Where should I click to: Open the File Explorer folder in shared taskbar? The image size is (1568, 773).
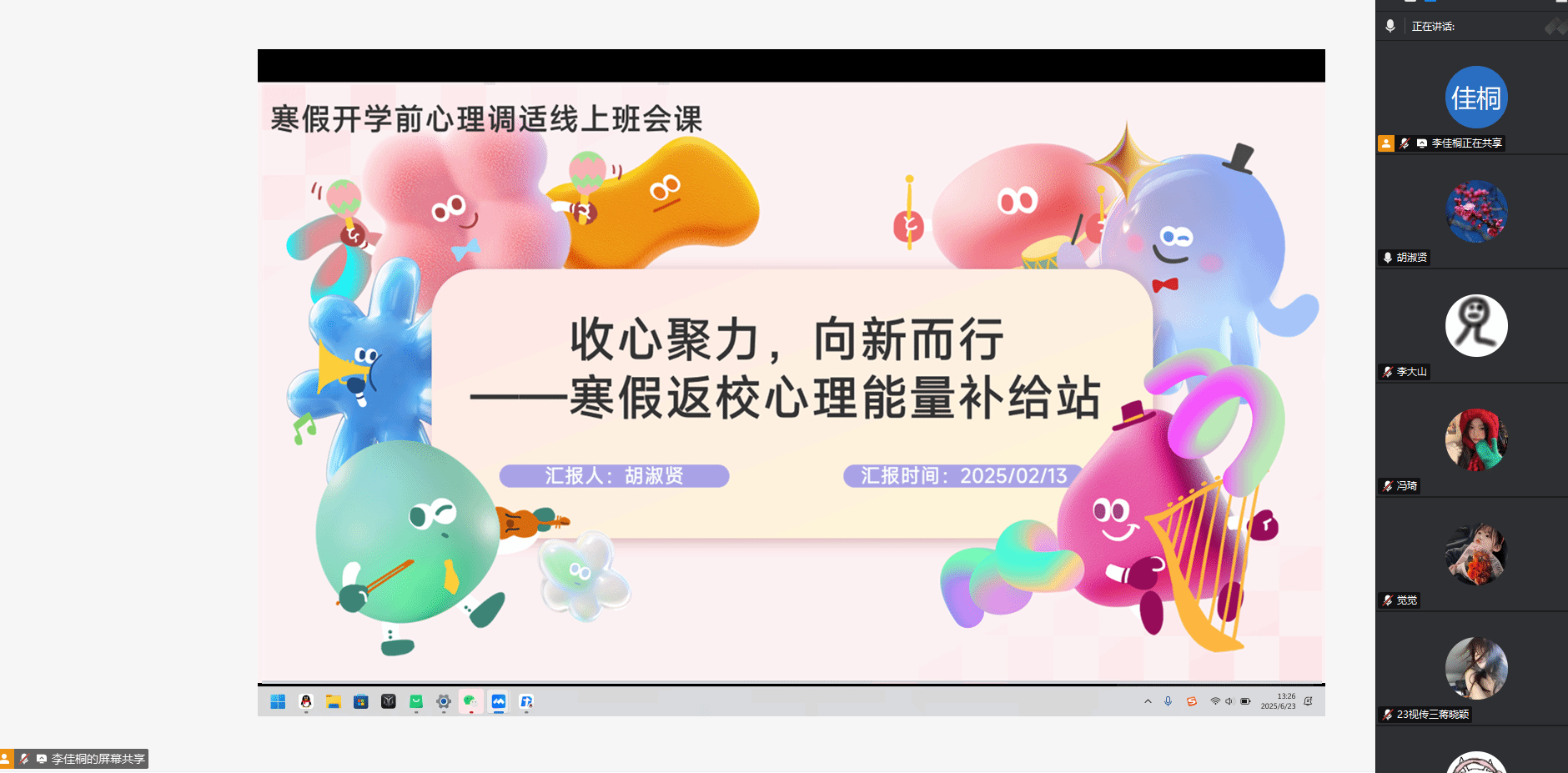(x=334, y=702)
